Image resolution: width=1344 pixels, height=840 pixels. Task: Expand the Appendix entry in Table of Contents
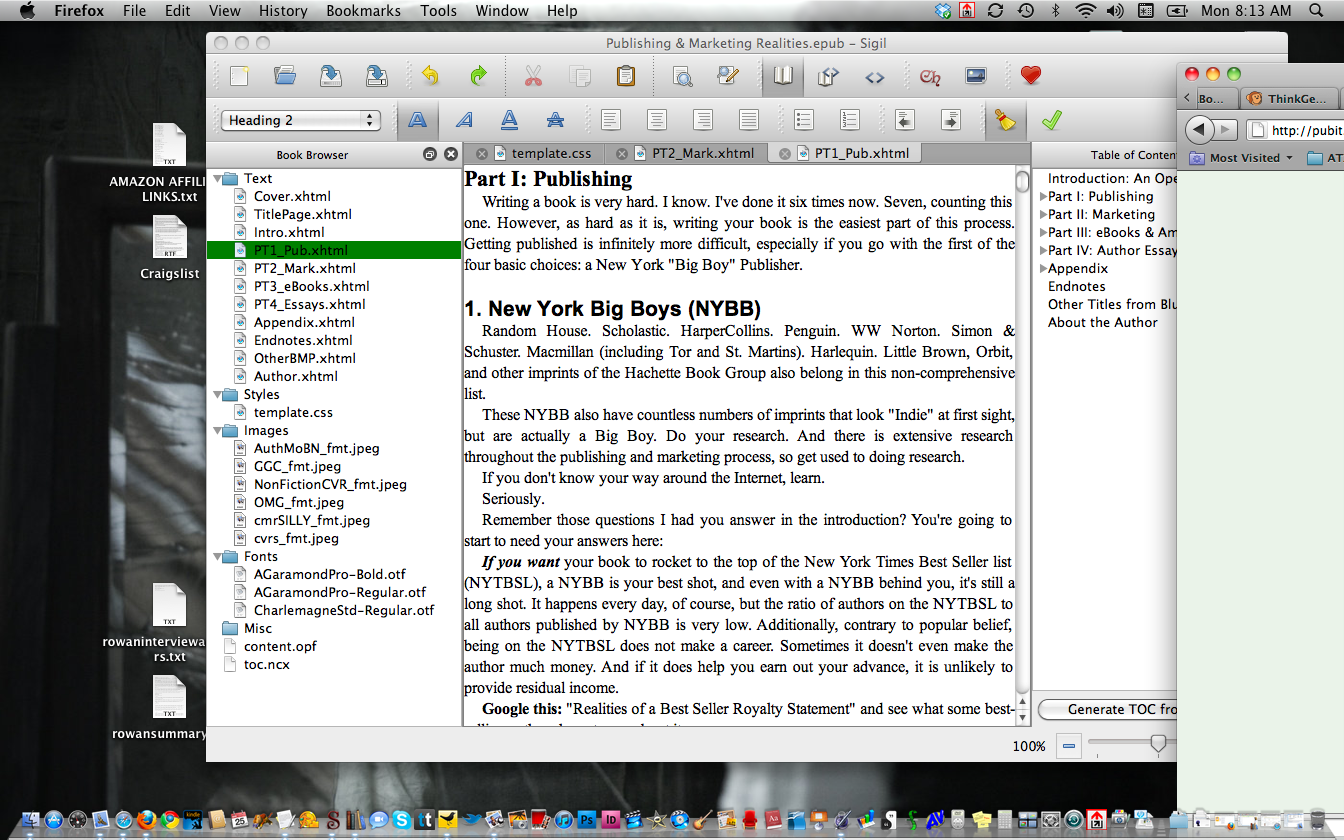pos(1043,268)
